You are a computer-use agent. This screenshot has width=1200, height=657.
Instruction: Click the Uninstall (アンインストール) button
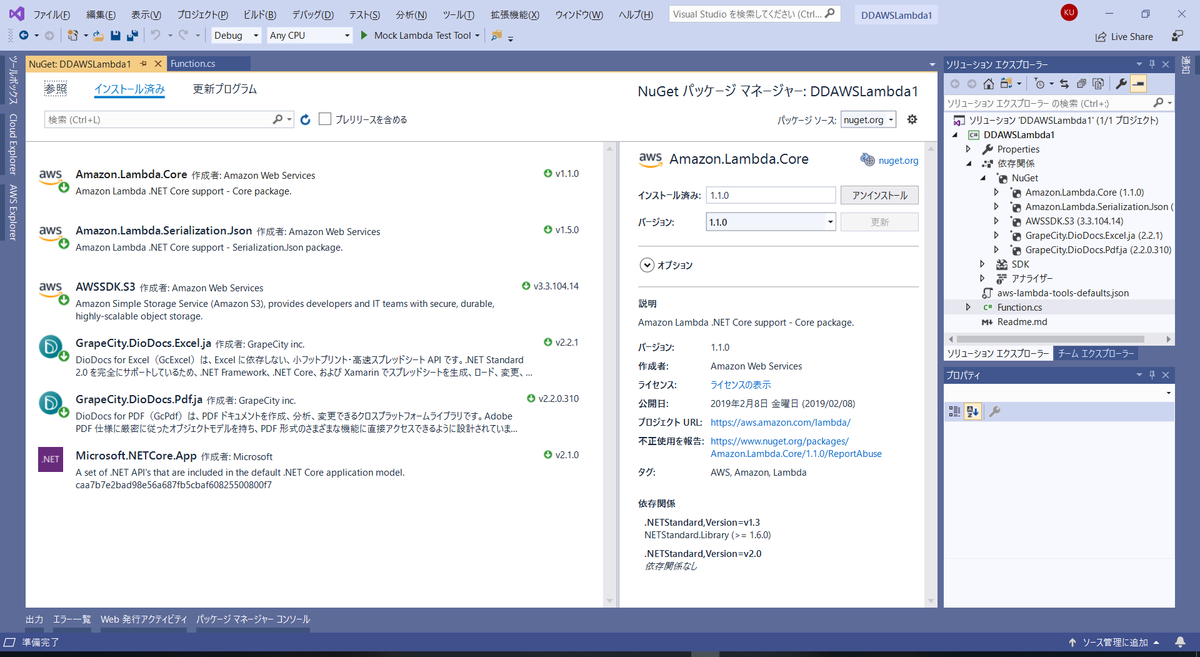[x=879, y=195]
